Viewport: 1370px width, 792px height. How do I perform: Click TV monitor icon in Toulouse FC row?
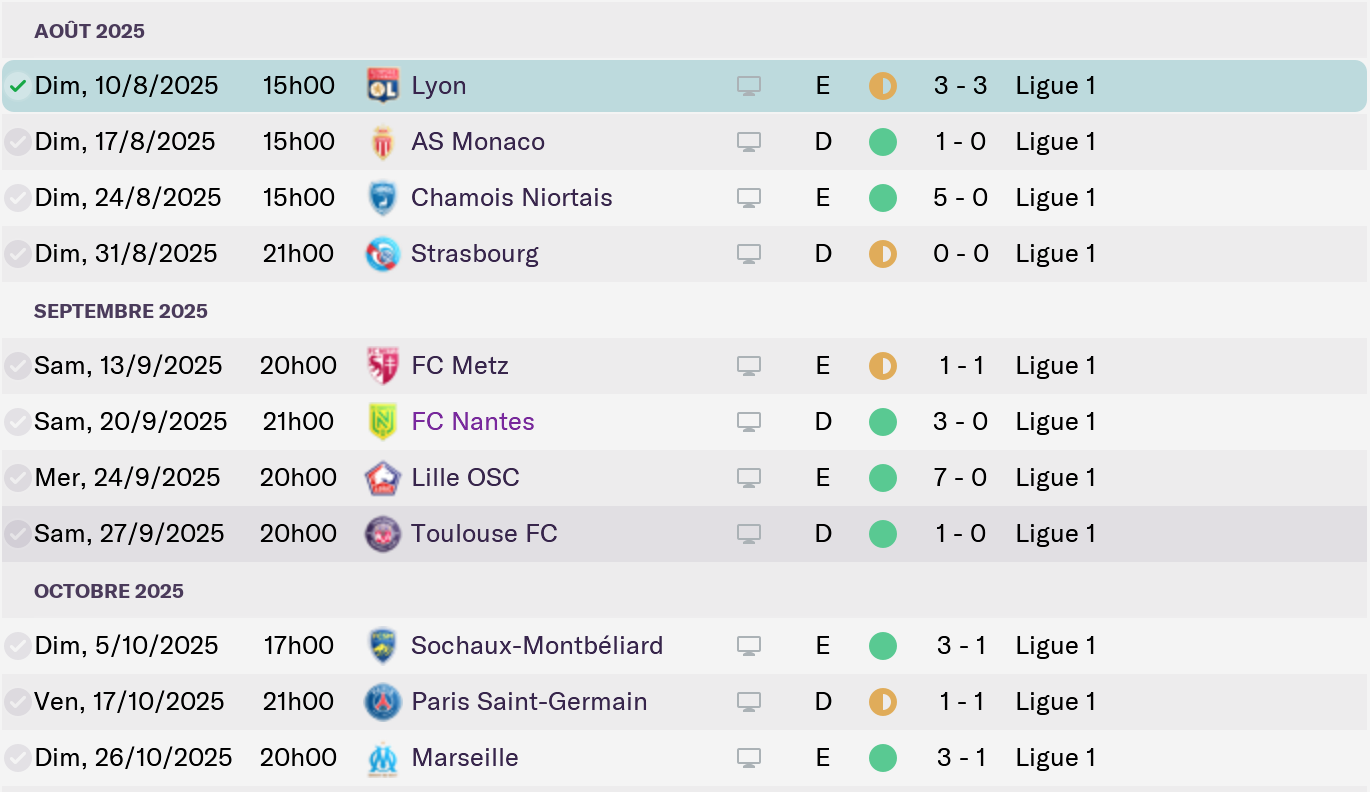point(749,534)
